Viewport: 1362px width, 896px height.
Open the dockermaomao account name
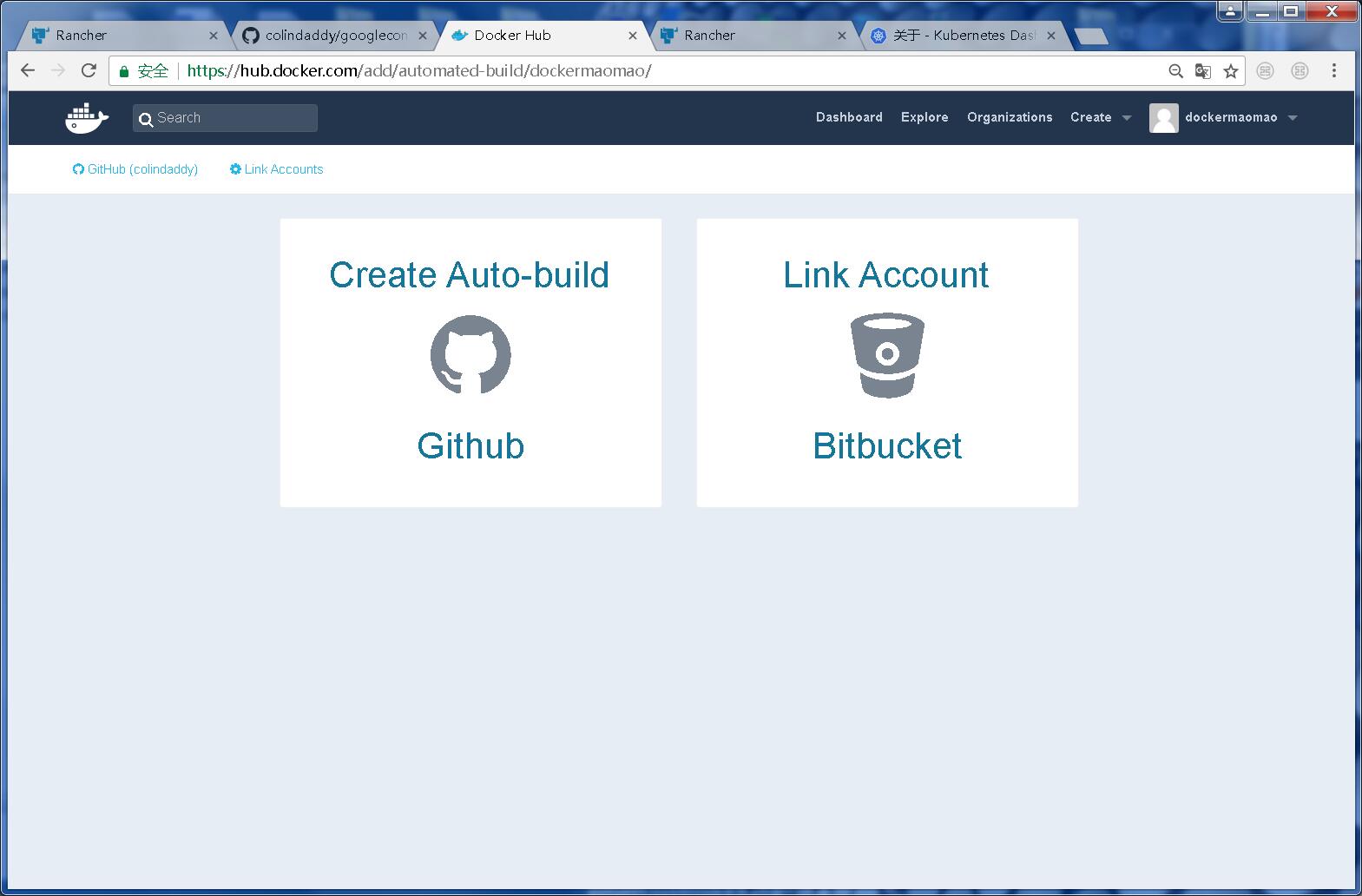[x=1231, y=117]
